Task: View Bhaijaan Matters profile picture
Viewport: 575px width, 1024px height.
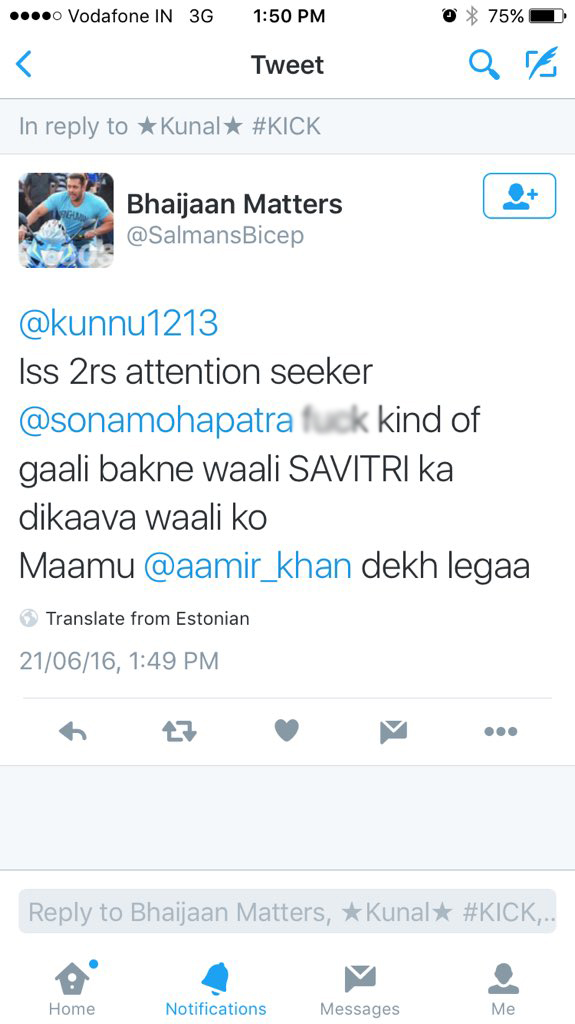Action: pyautogui.click(x=66, y=220)
